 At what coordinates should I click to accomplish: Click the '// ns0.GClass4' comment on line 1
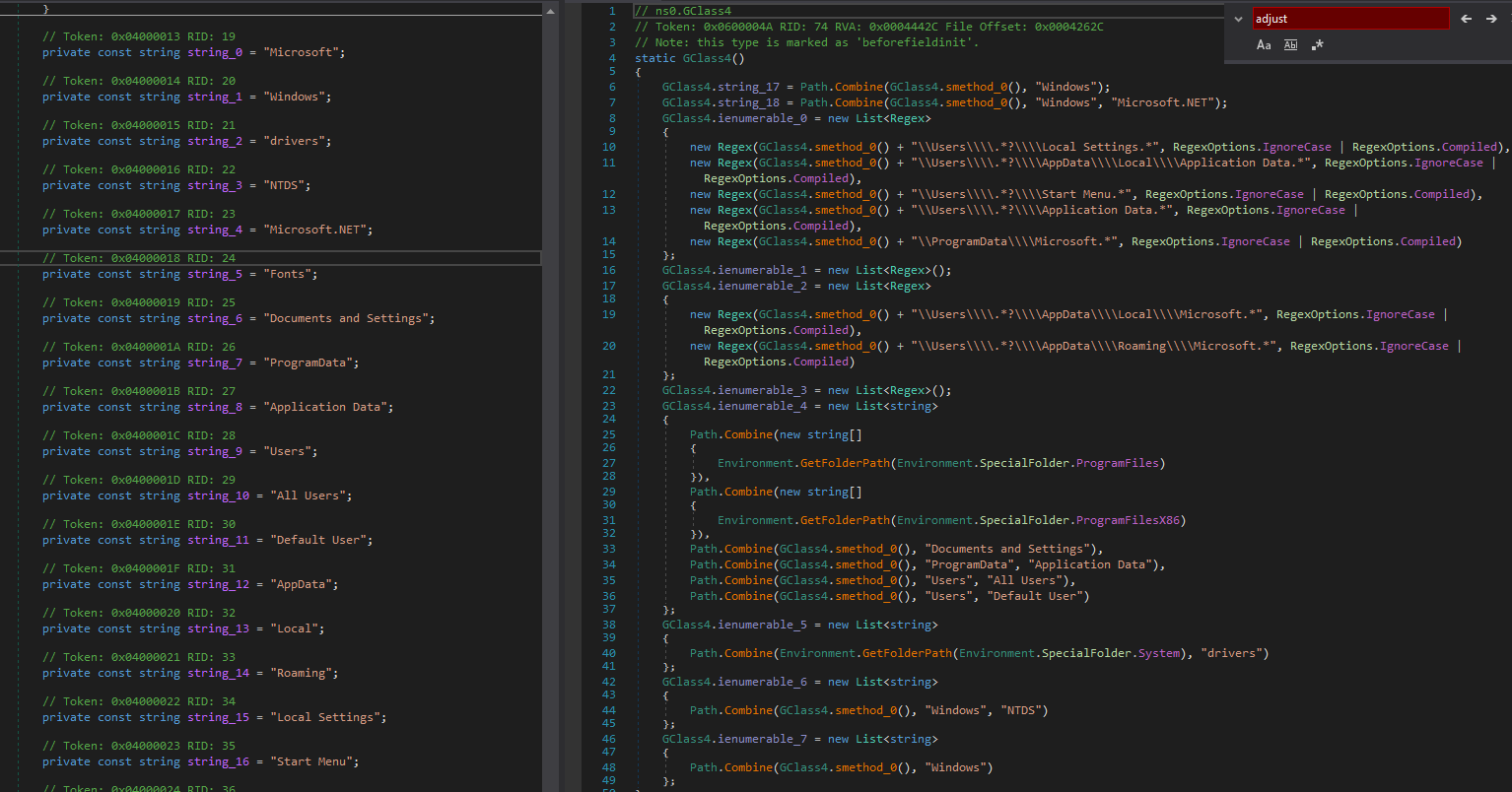[x=683, y=11]
